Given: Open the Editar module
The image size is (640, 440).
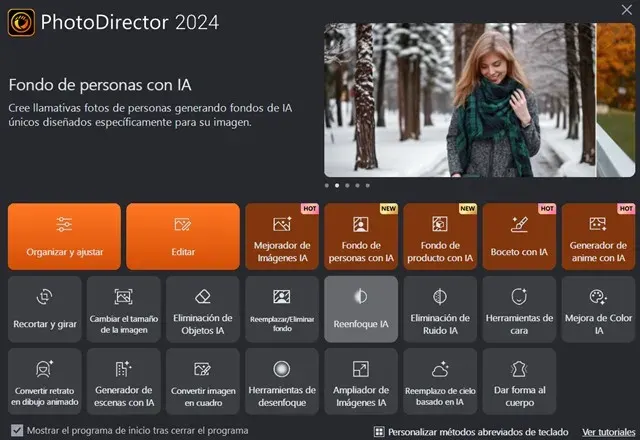Looking at the screenshot, I should tap(183, 236).
